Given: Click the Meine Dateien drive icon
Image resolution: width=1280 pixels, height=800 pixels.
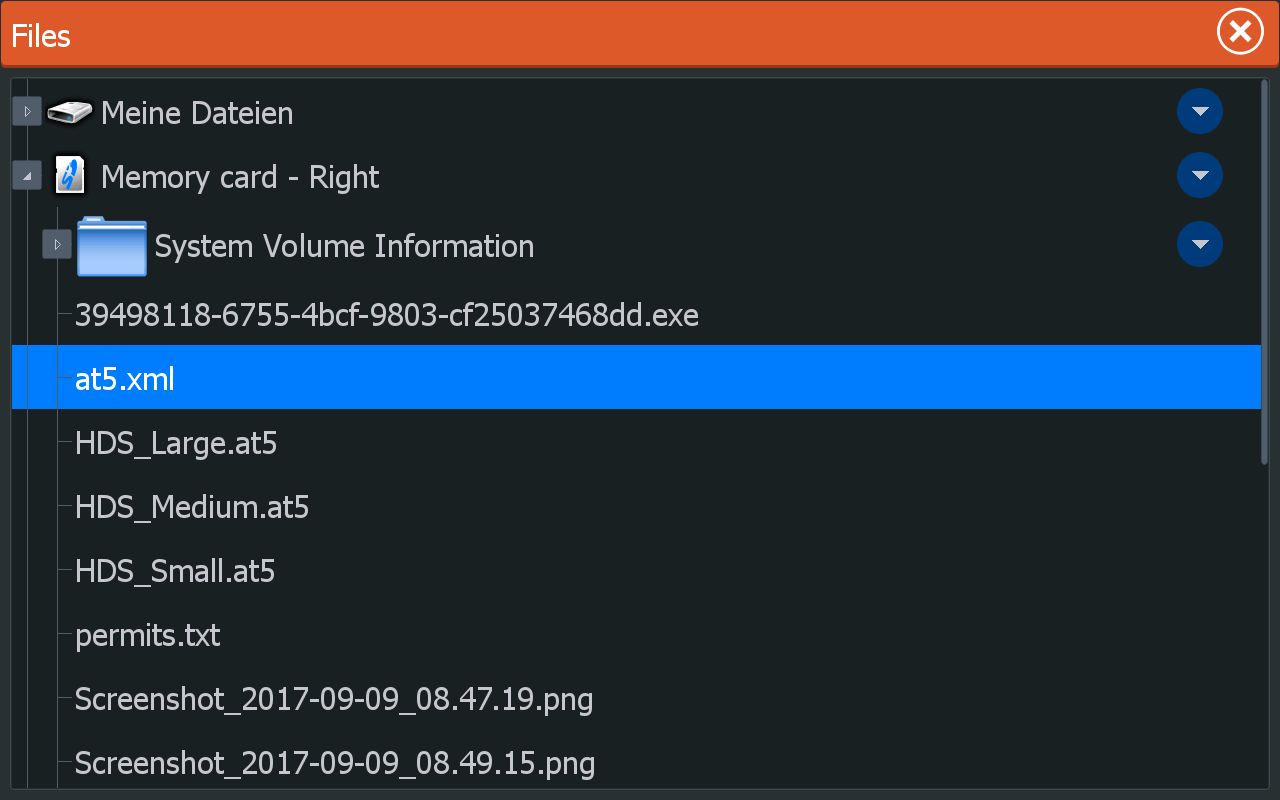Looking at the screenshot, I should (x=69, y=112).
